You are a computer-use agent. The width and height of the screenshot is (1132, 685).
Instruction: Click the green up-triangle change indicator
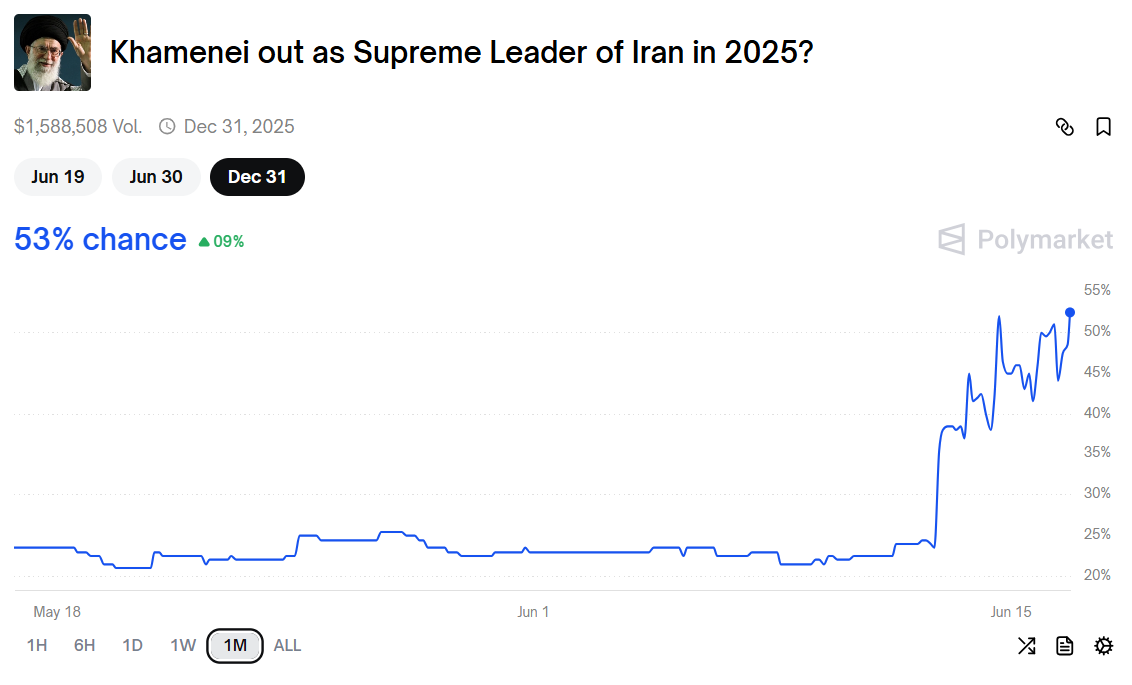click(204, 242)
